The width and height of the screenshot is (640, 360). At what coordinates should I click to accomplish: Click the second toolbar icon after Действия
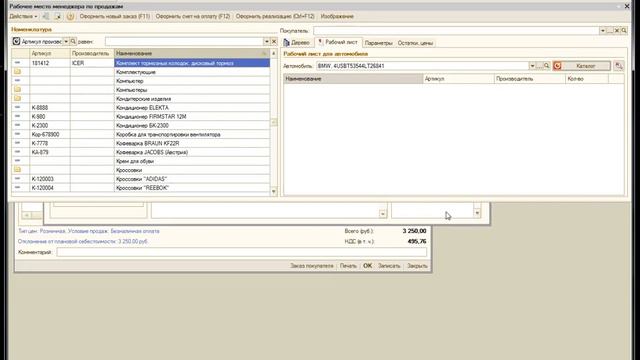tap(58, 16)
